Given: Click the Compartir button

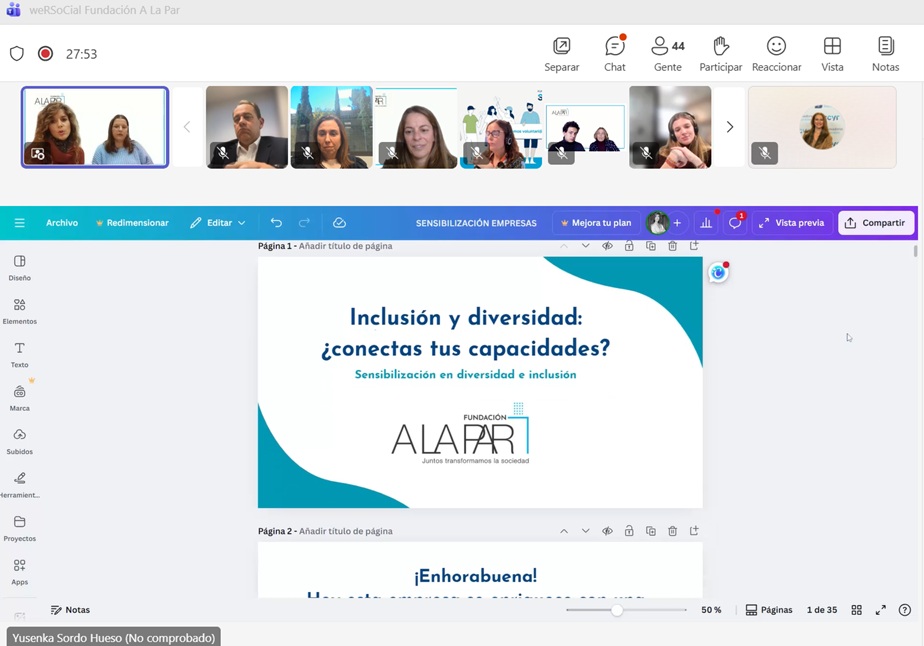Looking at the screenshot, I should 875,223.
